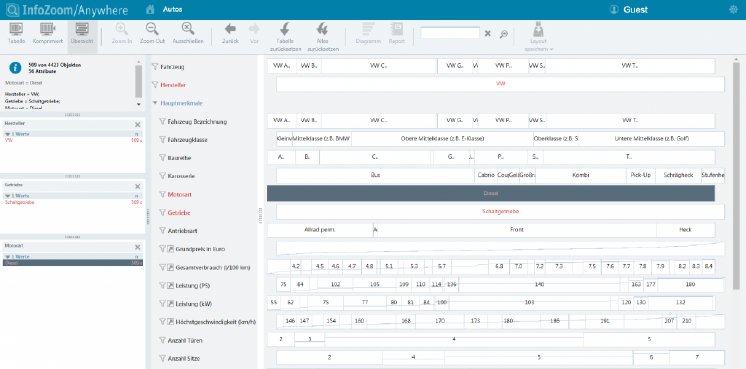The width and height of the screenshot is (746, 369).
Task: Open the Diagramm tool
Action: pos(368,33)
